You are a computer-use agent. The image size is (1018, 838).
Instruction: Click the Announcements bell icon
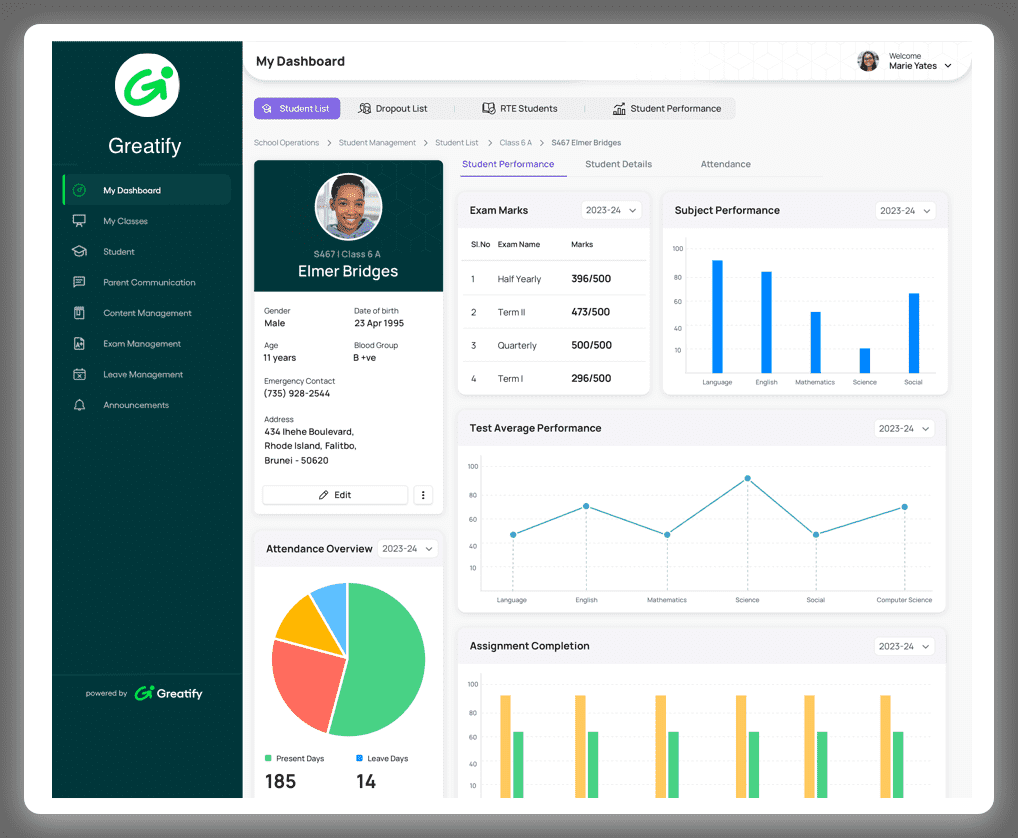[79, 405]
